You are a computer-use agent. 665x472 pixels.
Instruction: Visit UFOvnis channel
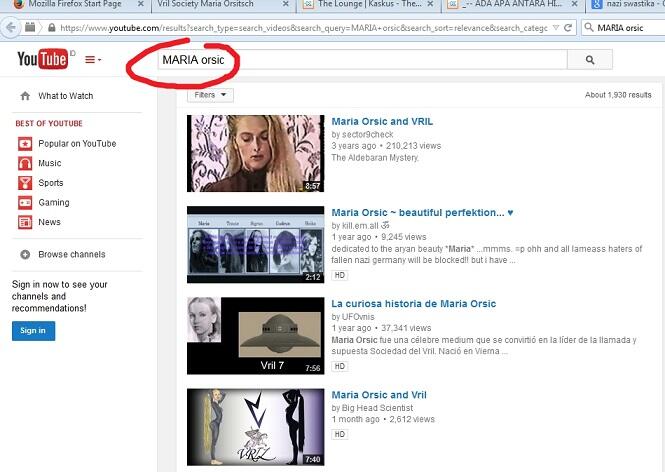coord(358,317)
